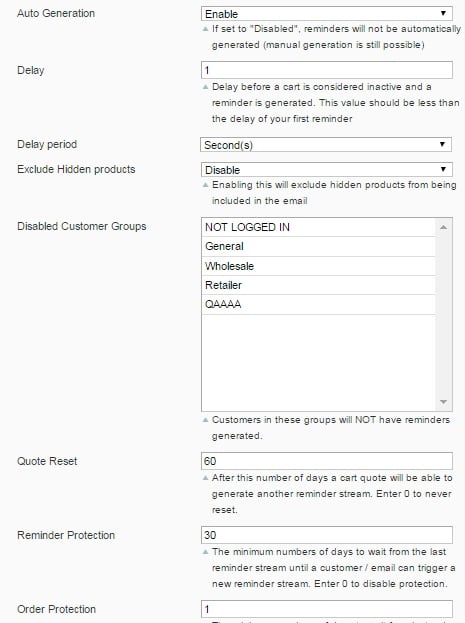Select Wholesale in Disabled Customer Groups
Viewport: 465px width, 623px height.
coord(318,266)
